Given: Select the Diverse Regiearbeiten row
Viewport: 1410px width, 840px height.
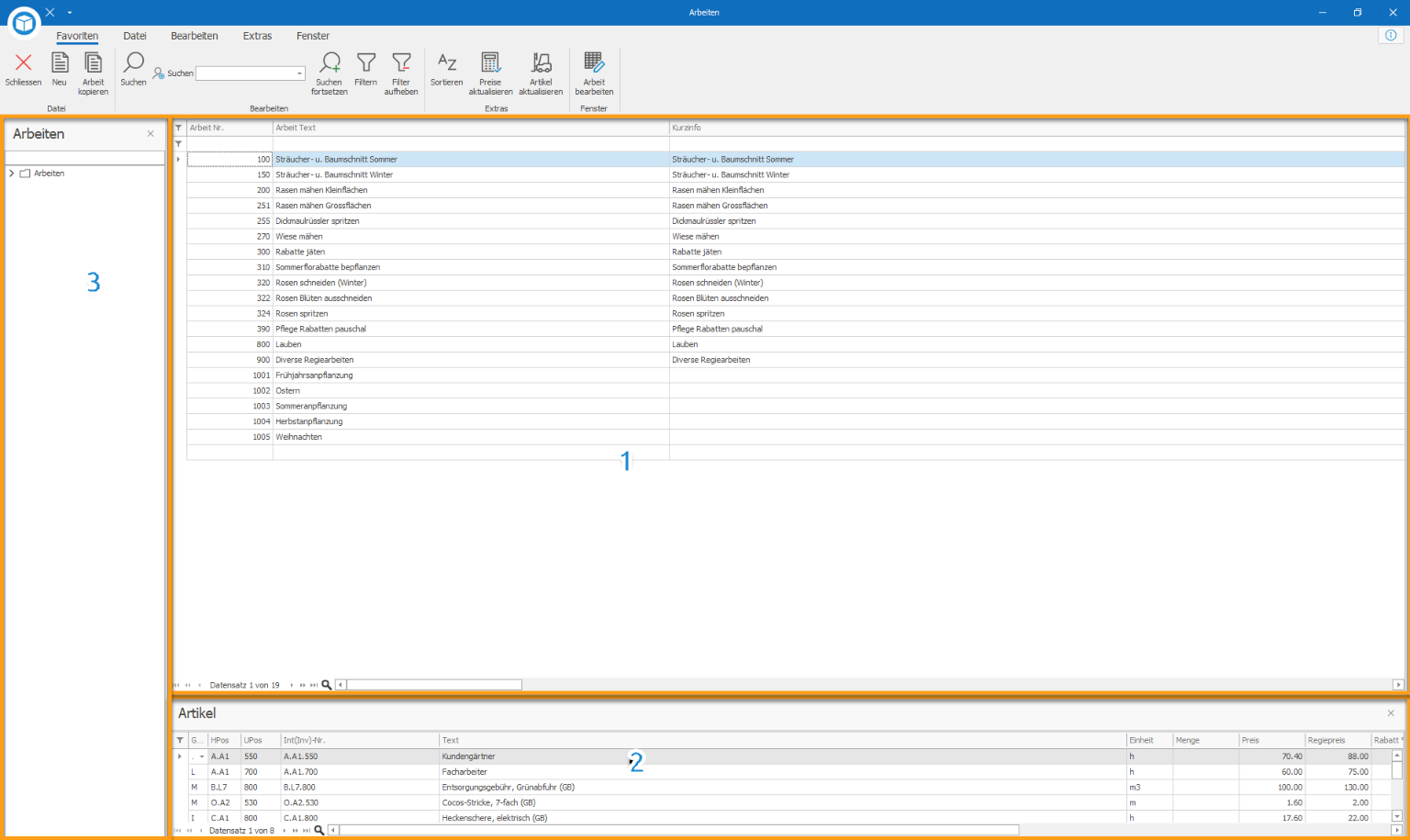Looking at the screenshot, I should tap(796, 360).
